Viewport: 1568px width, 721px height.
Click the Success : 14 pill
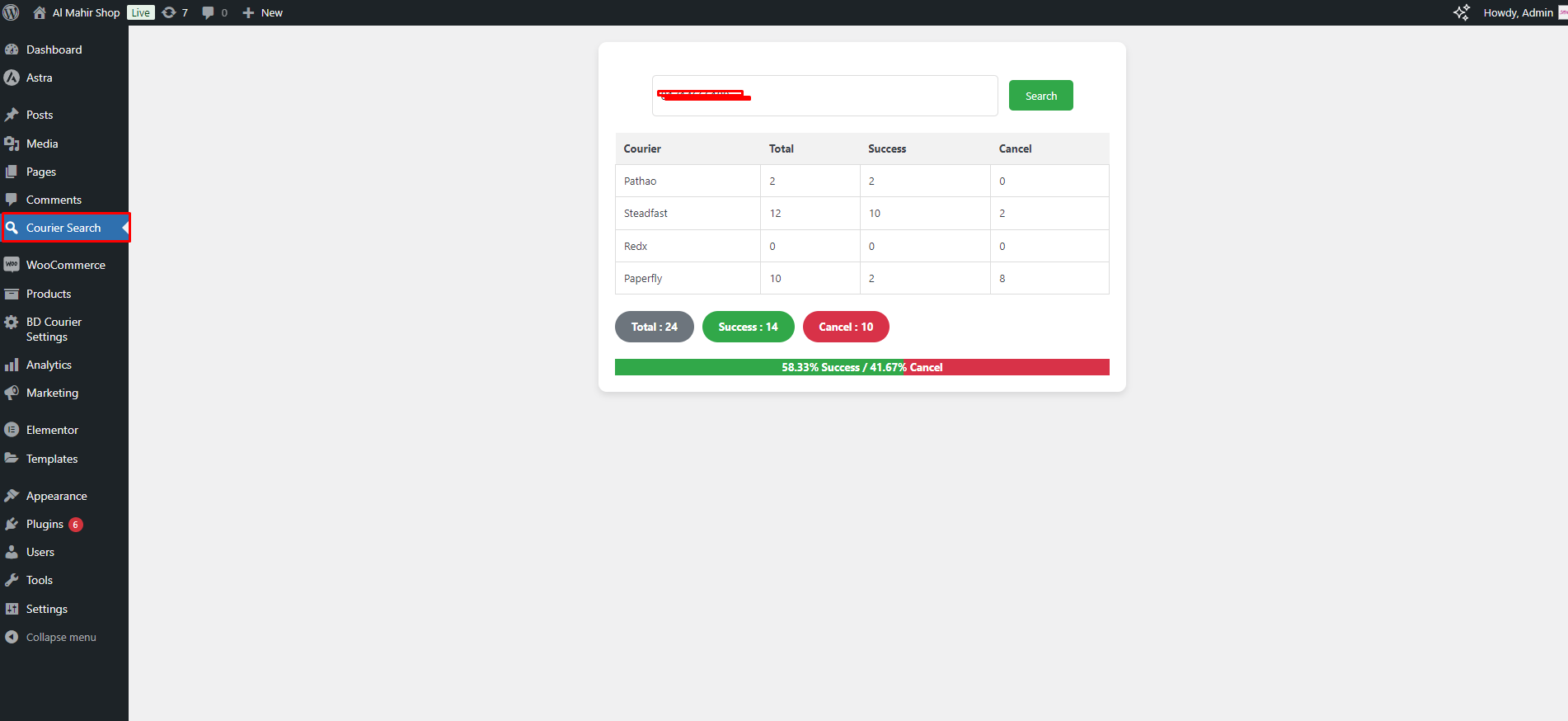click(x=748, y=327)
